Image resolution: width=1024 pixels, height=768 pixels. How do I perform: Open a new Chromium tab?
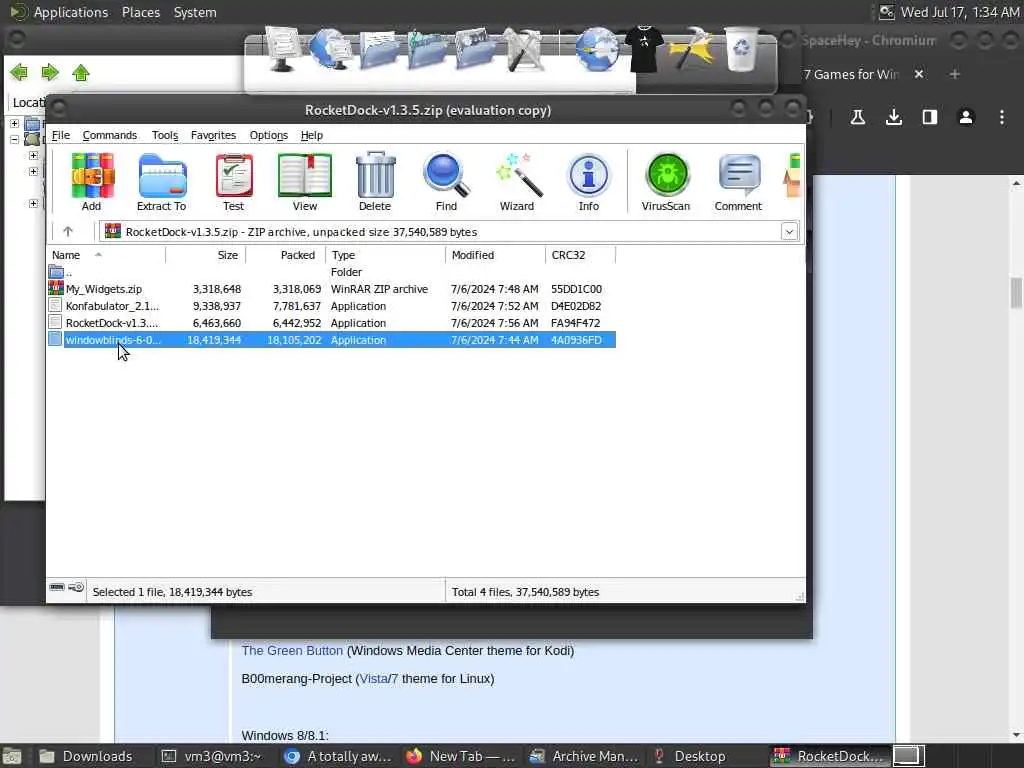pos(955,74)
